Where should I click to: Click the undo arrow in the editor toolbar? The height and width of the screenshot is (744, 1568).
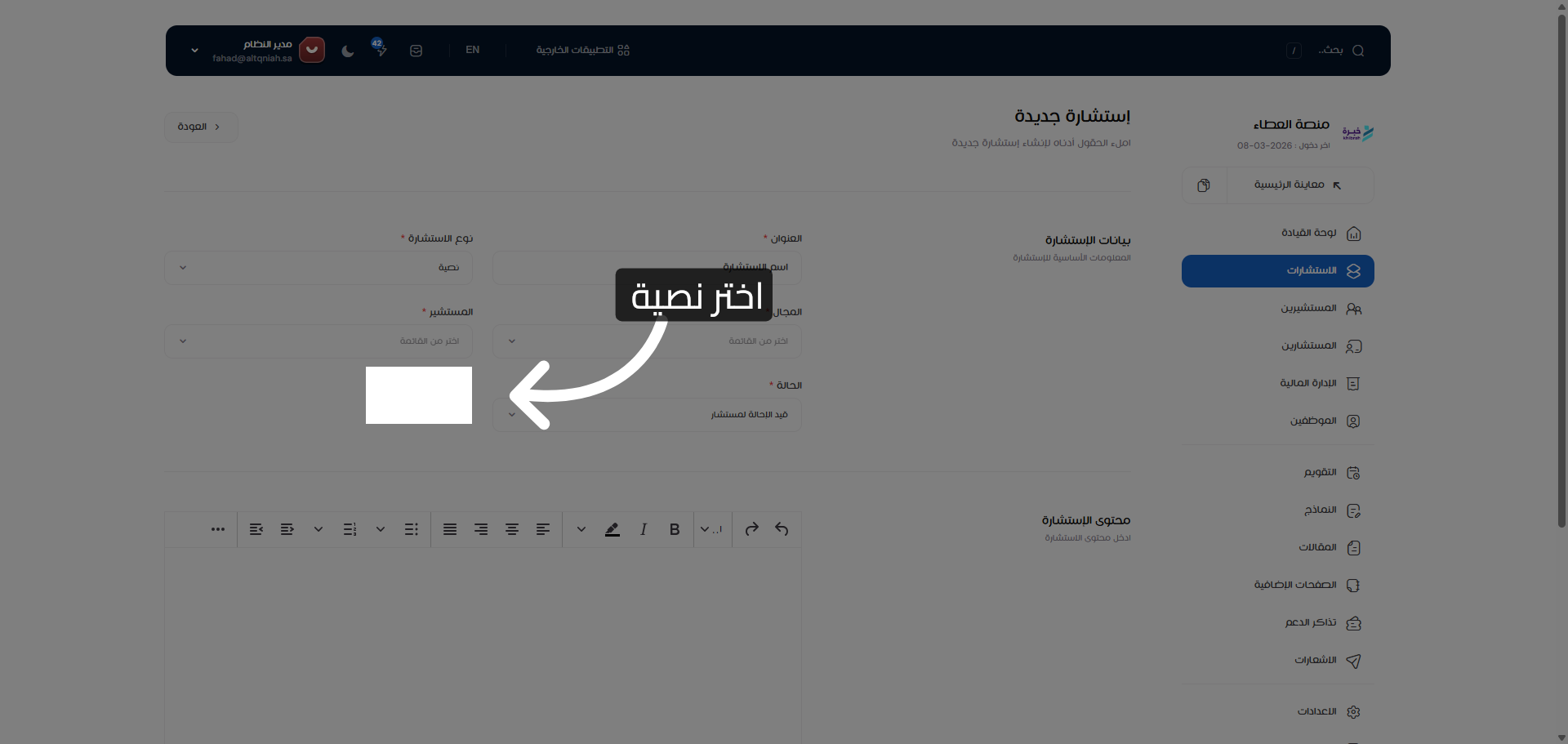[782, 529]
